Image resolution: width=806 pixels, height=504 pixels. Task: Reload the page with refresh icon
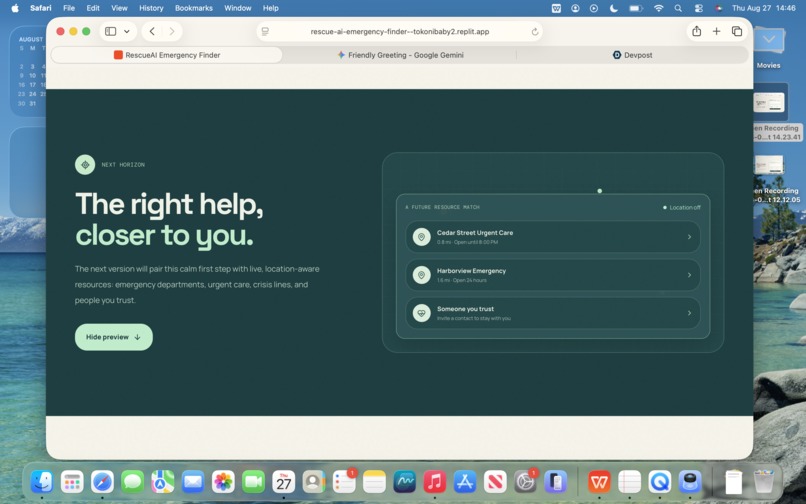535,31
